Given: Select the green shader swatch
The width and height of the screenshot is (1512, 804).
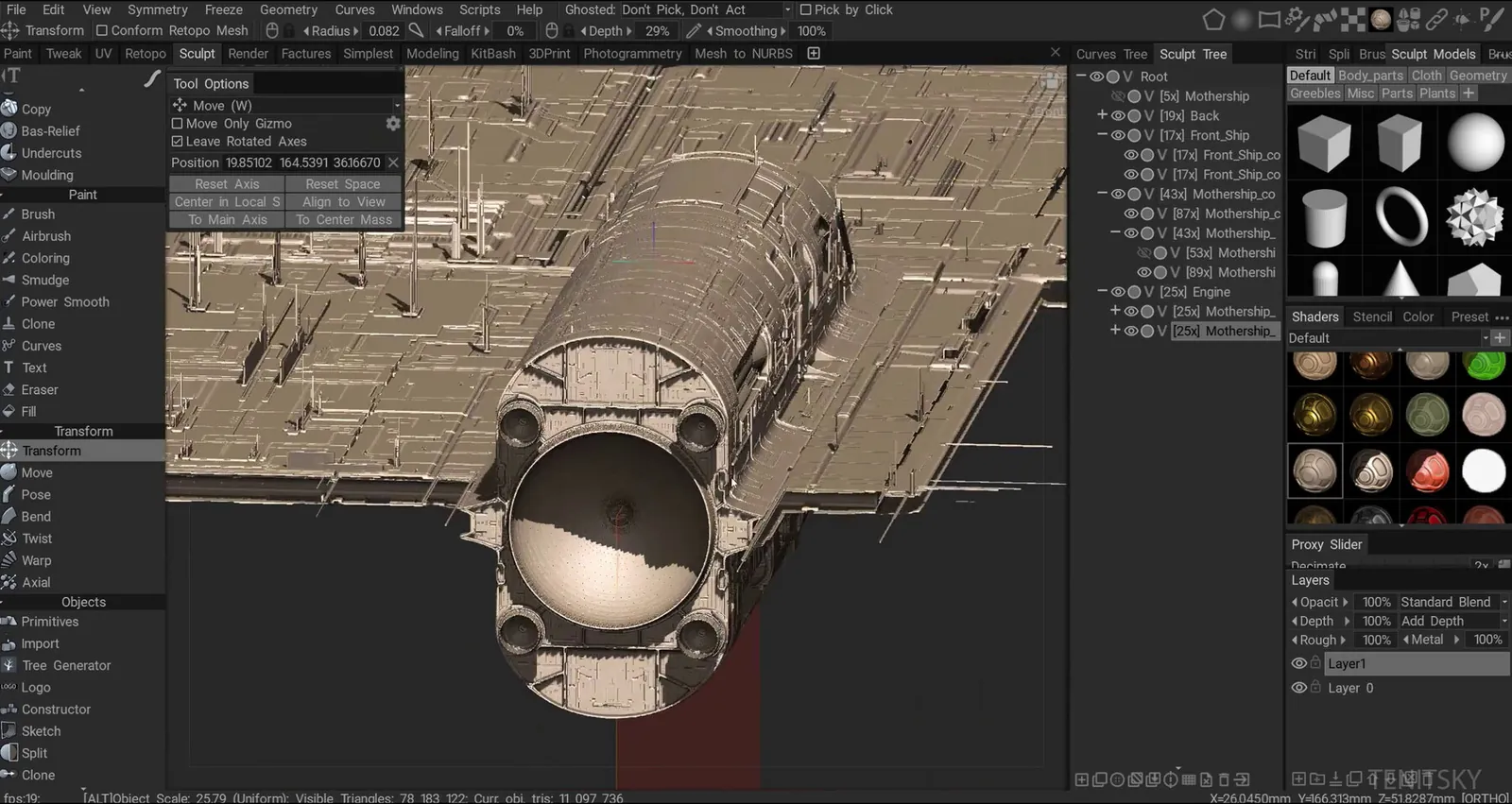Looking at the screenshot, I should tap(1484, 365).
